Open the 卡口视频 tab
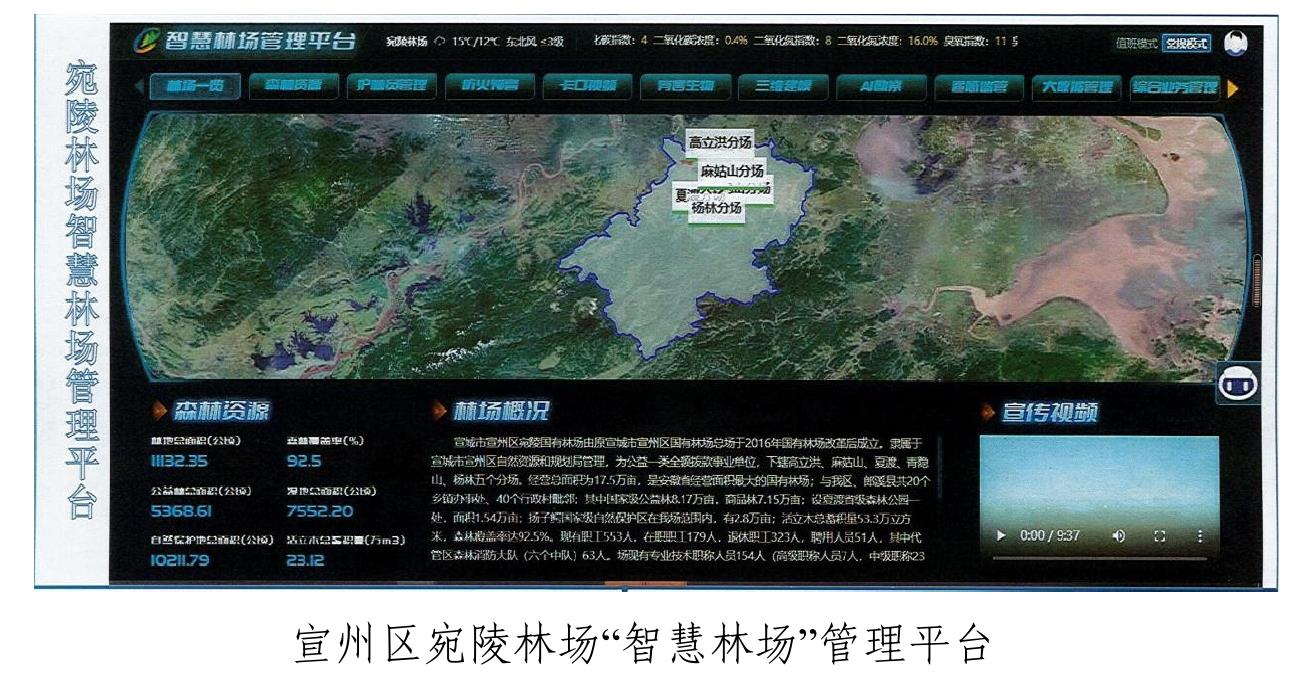The image size is (1295, 674). point(587,86)
